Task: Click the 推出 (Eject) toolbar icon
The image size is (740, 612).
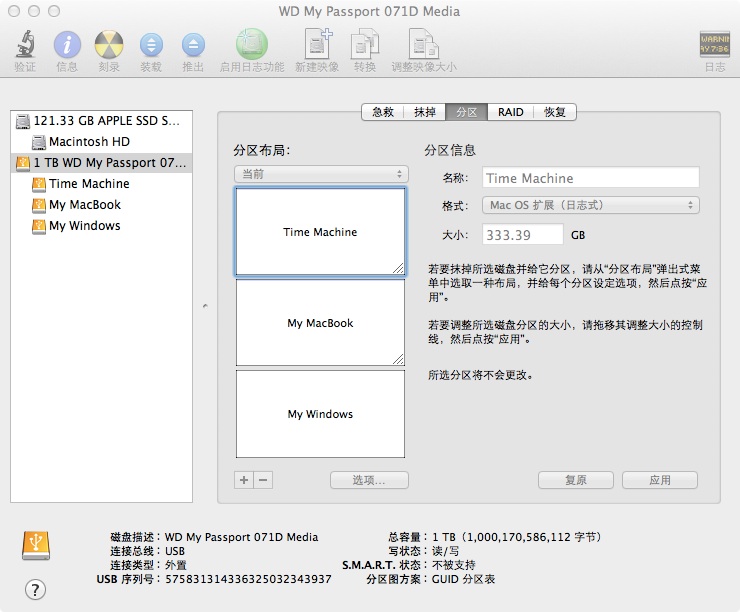Action: [193, 45]
